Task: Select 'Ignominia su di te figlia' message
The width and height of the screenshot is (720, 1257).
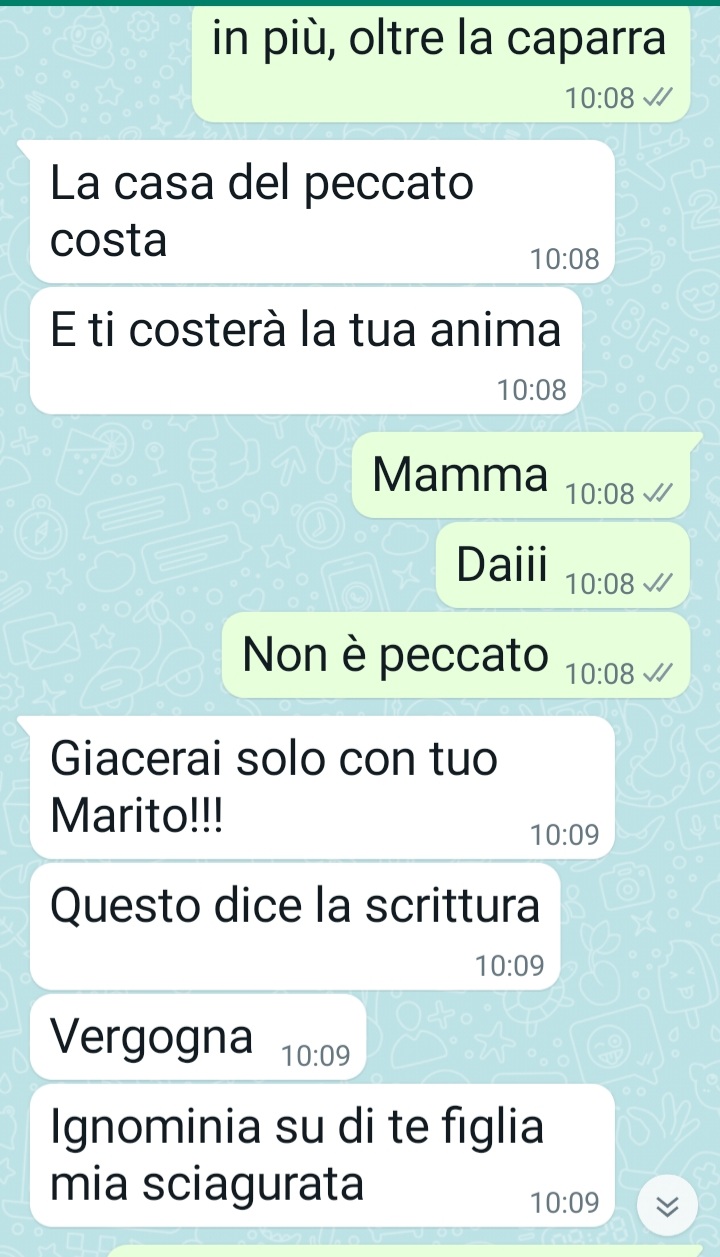Action: (x=322, y=1155)
